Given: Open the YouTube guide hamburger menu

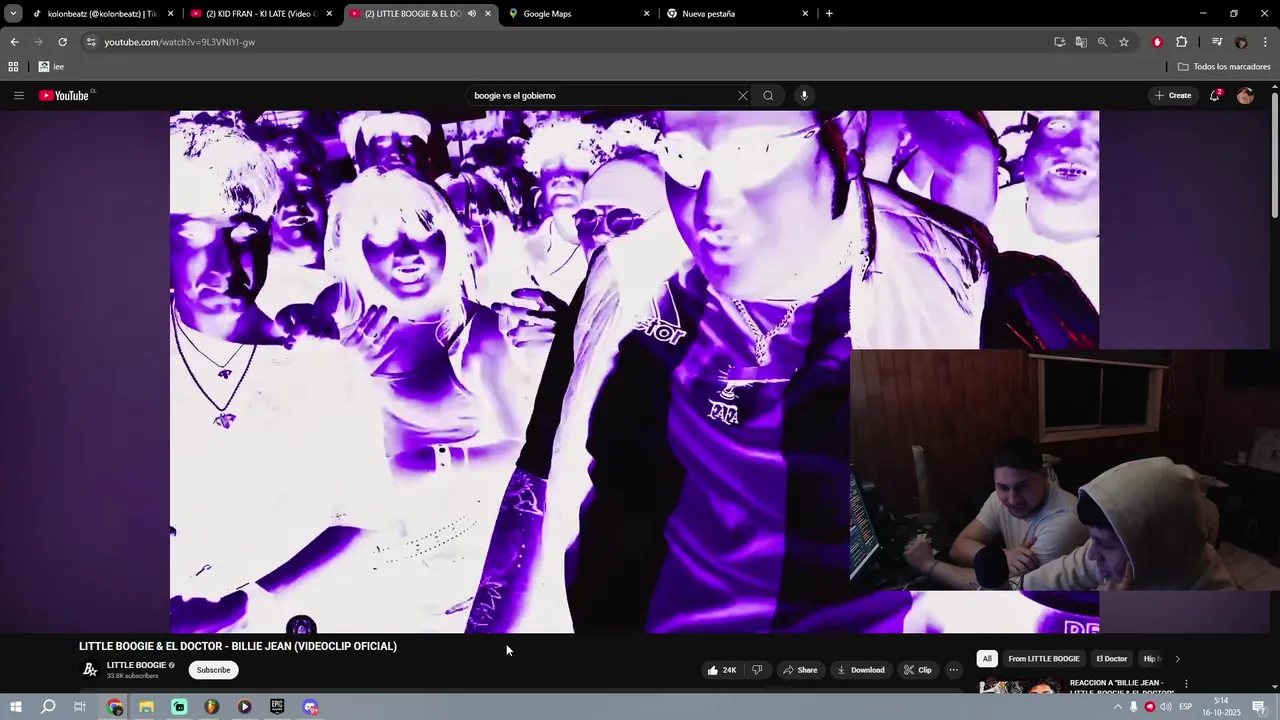Looking at the screenshot, I should click(x=18, y=96).
